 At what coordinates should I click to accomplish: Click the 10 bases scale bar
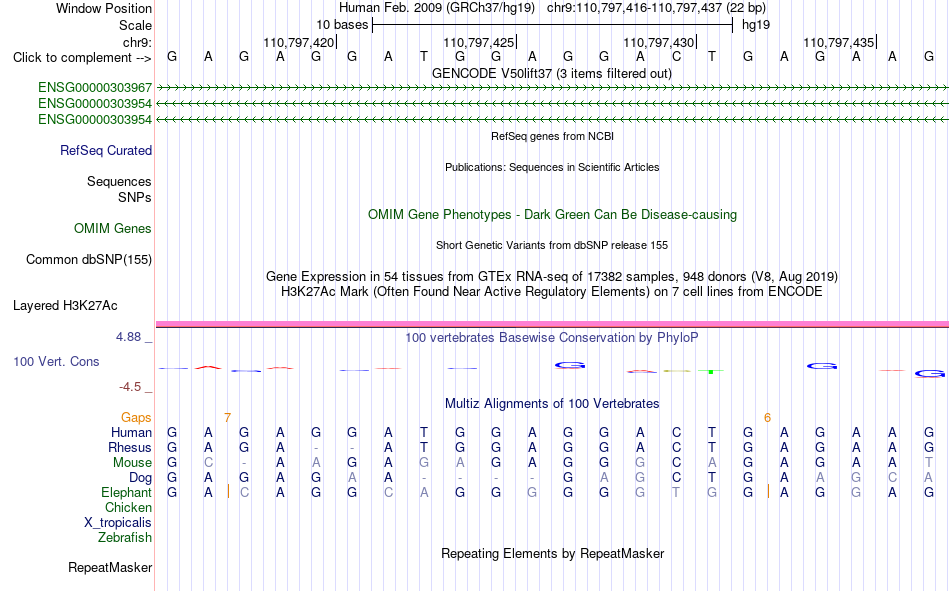click(x=552, y=25)
